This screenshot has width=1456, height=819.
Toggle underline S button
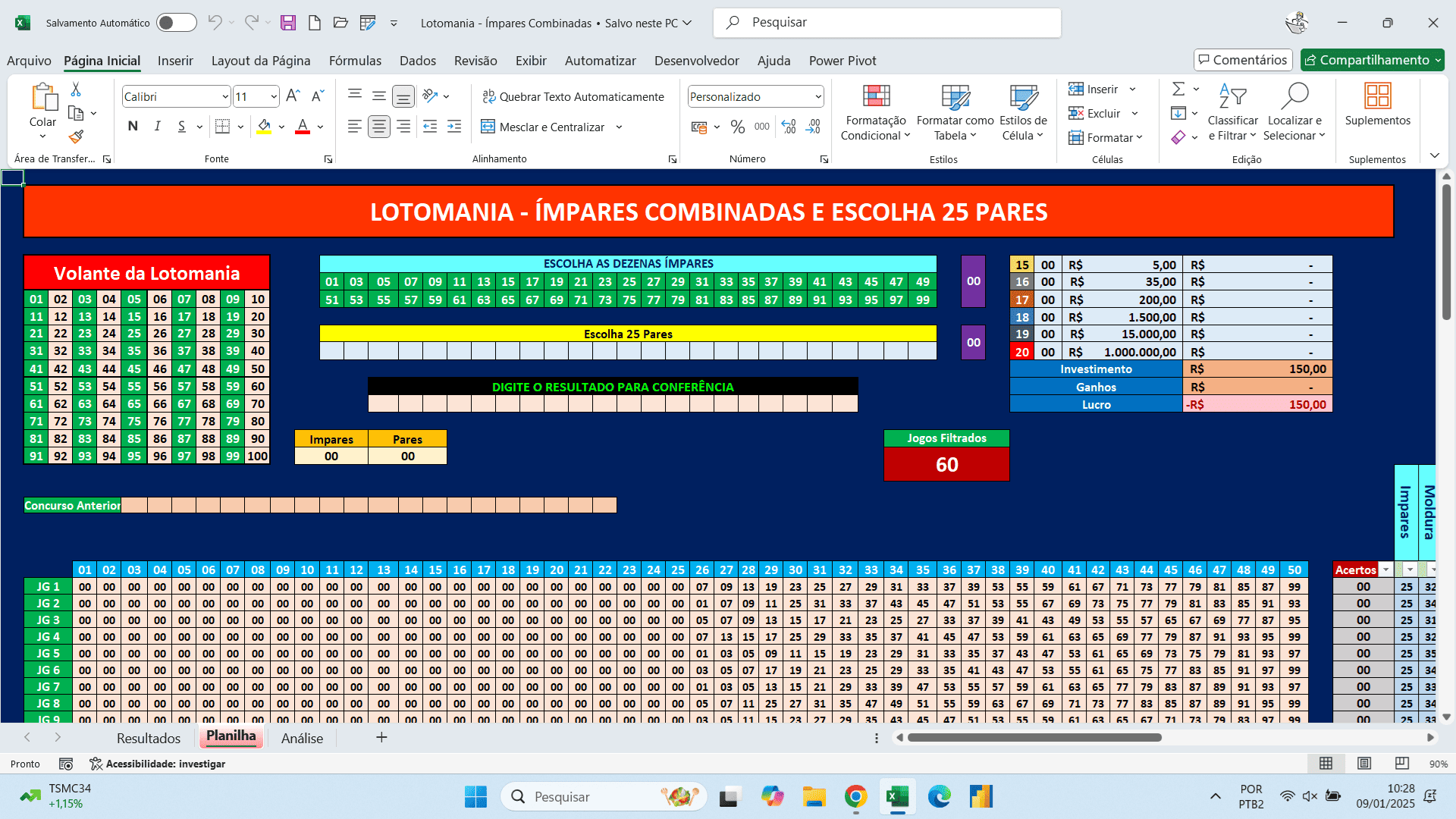(x=182, y=126)
